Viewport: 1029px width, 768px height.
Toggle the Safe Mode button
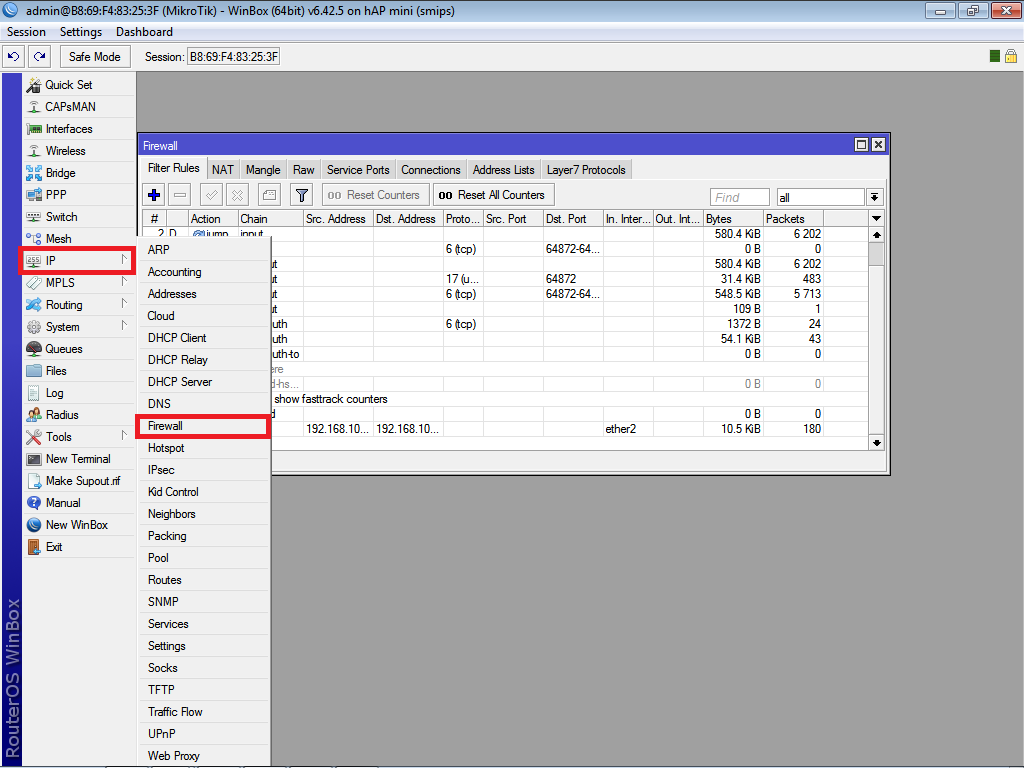[94, 56]
